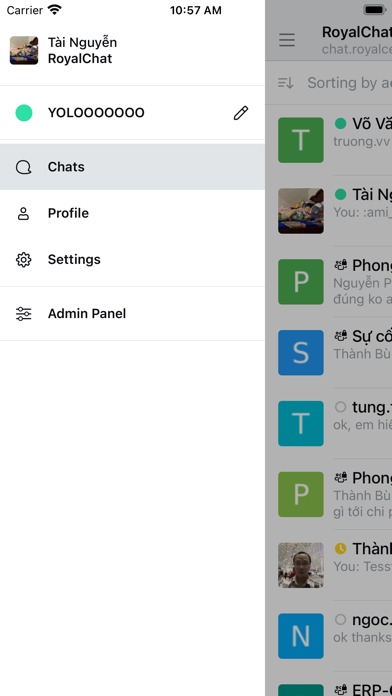
Task: Click the ERP channel row title
Action: (372, 689)
